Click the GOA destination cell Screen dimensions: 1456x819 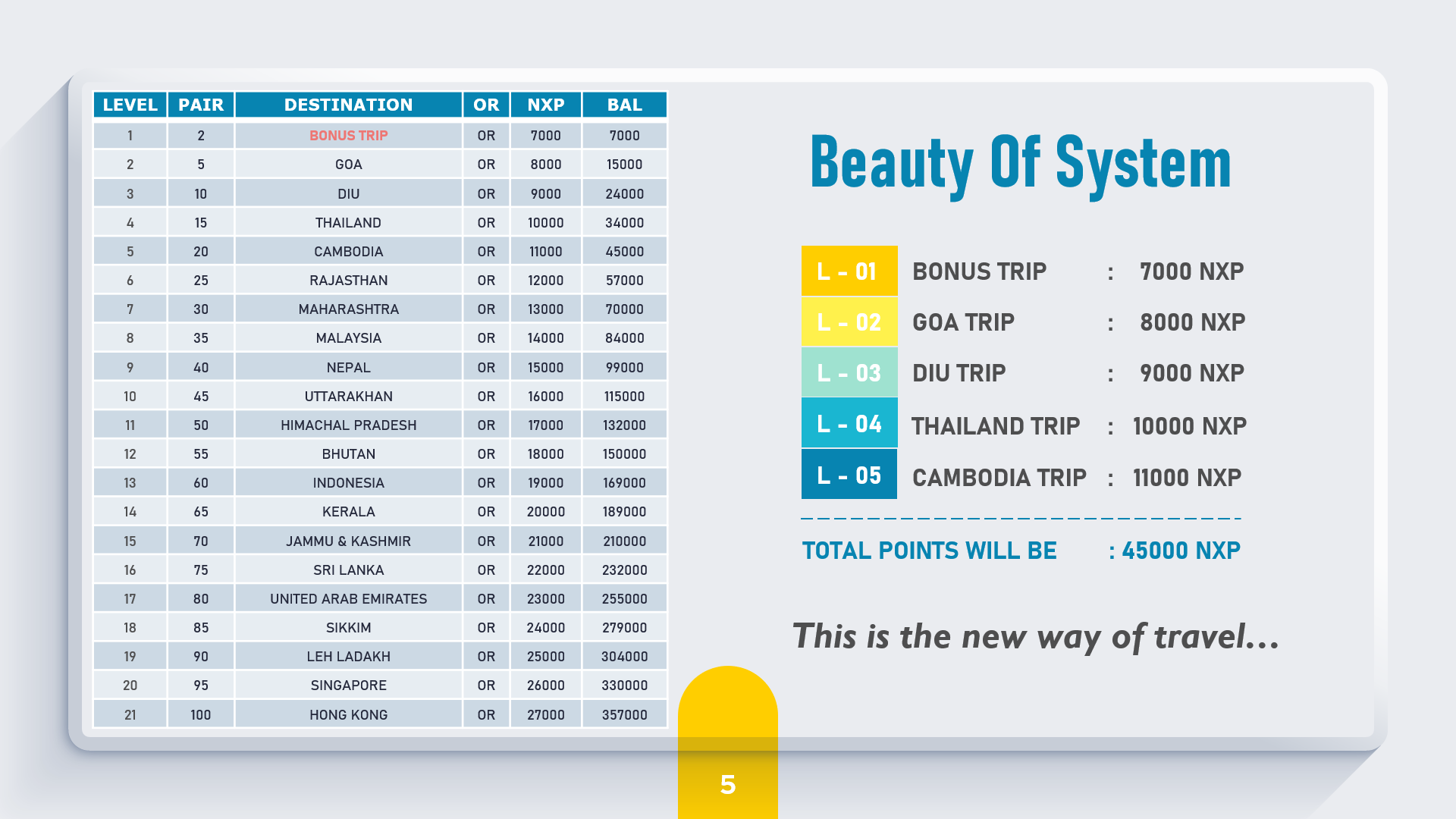[349, 165]
